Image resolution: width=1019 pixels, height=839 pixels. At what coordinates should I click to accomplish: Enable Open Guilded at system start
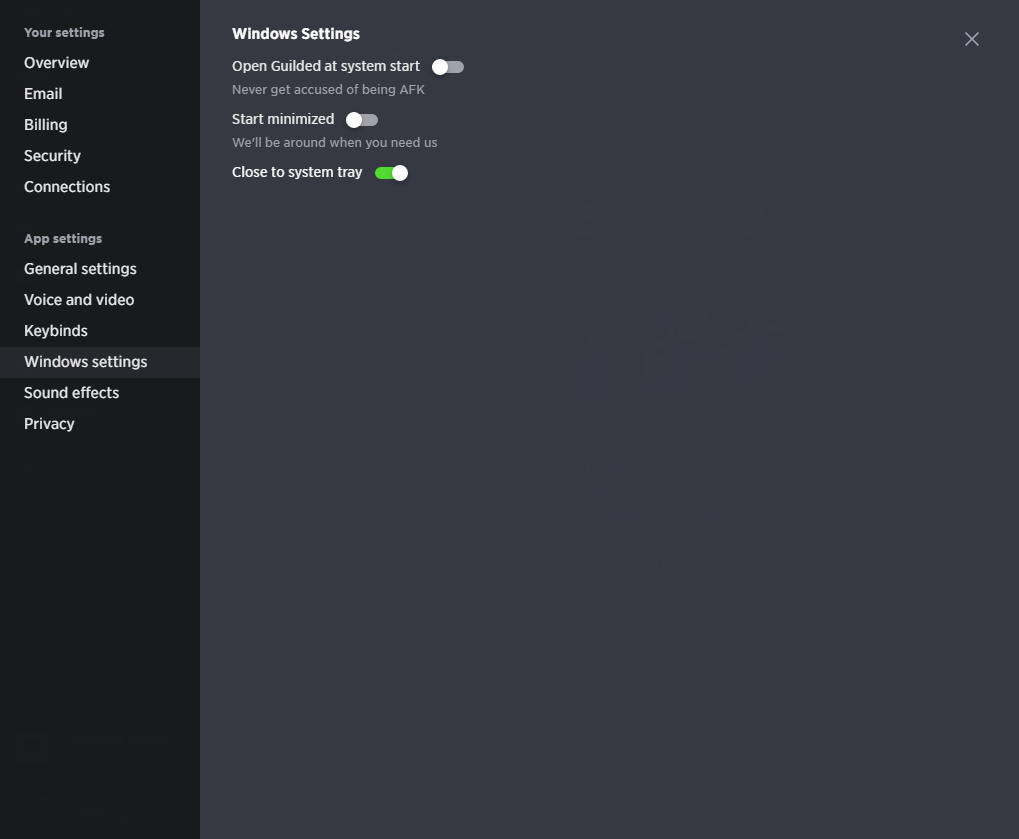pos(448,67)
